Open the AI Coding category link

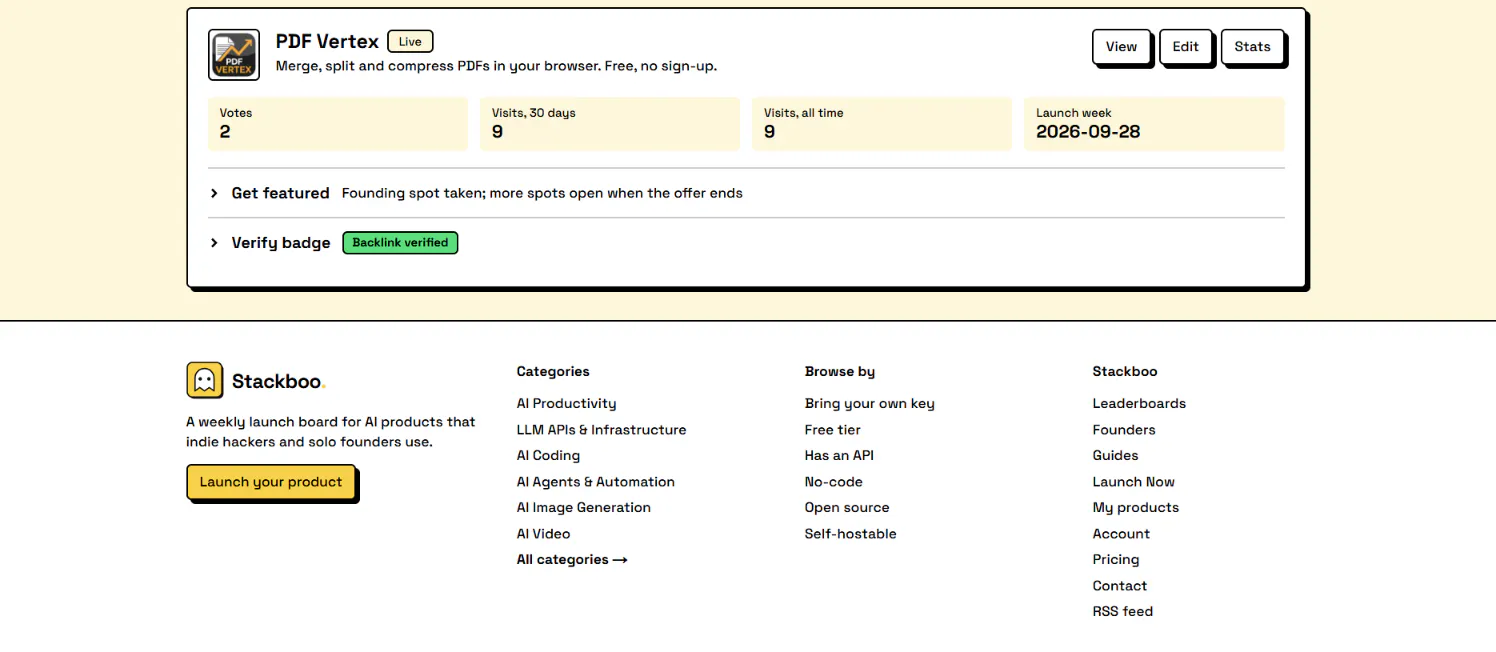tap(548, 456)
